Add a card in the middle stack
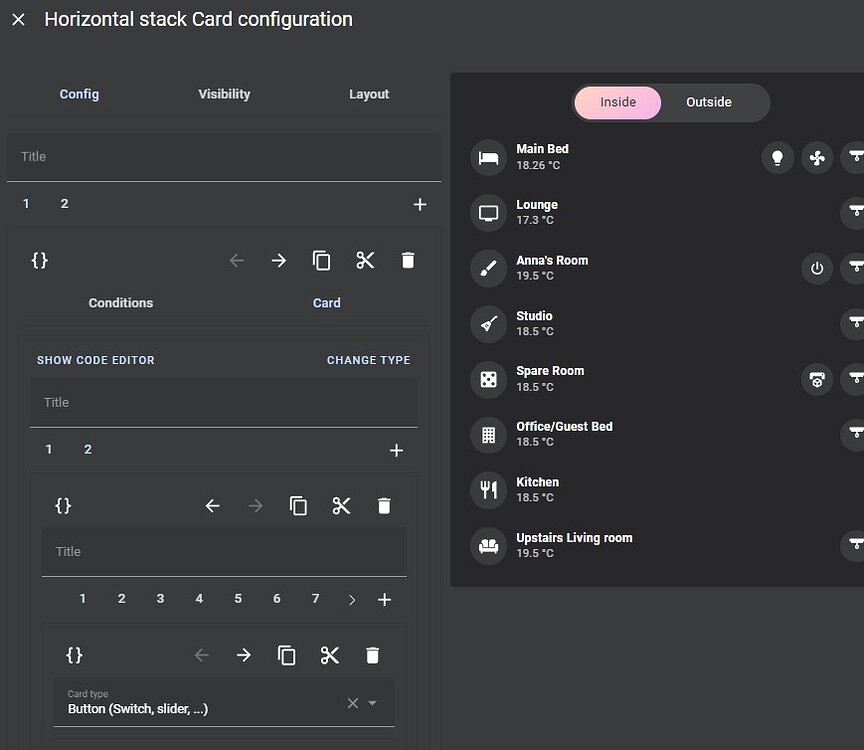 396,451
